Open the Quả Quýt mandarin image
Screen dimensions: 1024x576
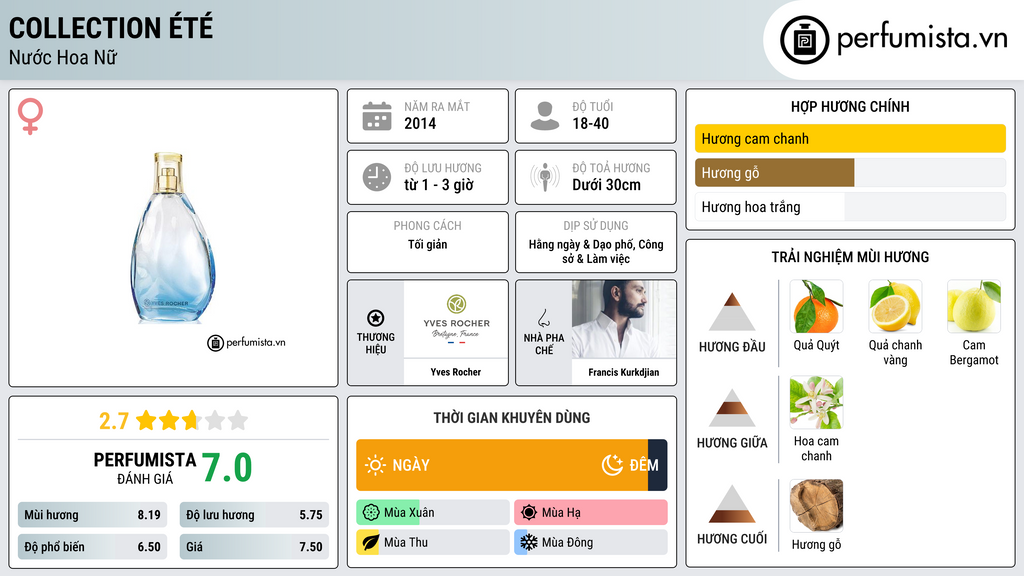click(816, 307)
